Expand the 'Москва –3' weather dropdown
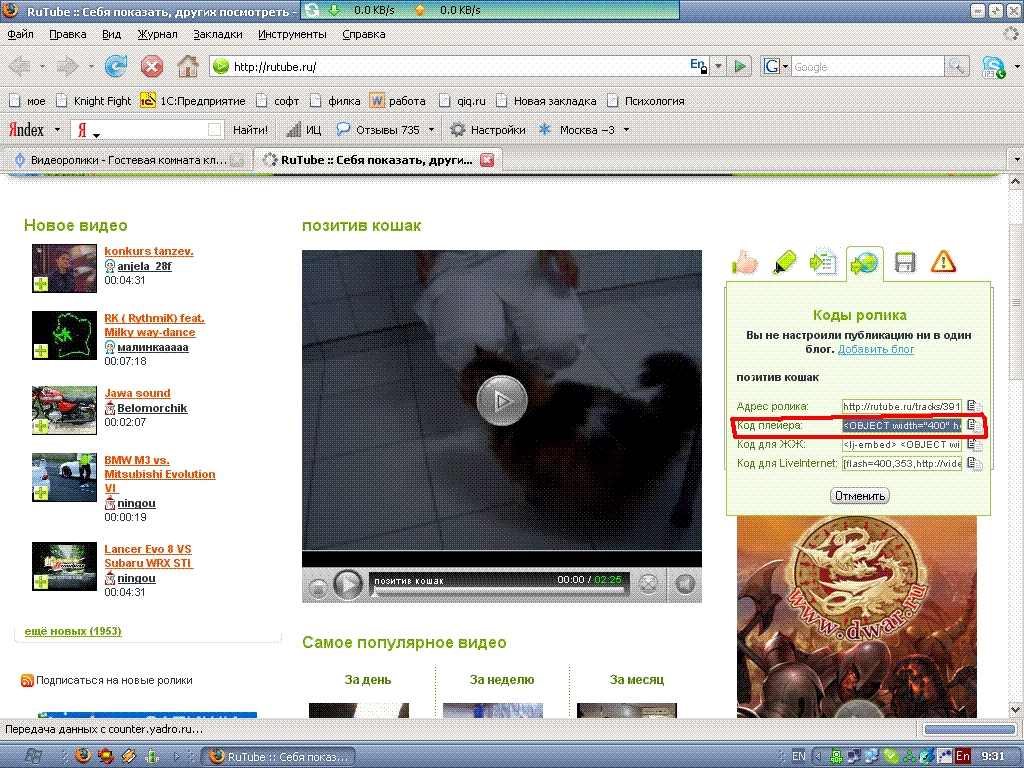The image size is (1024, 768). 626,130
